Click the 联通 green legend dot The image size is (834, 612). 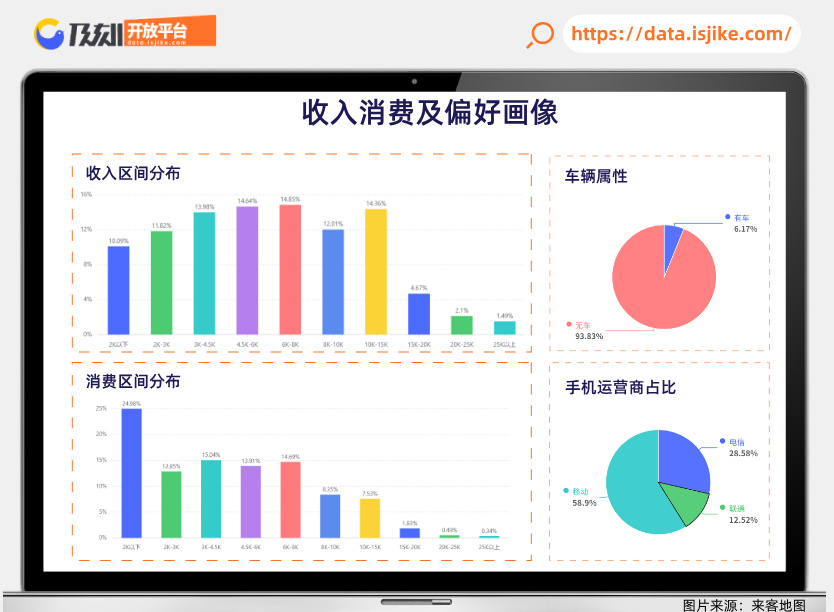tap(722, 507)
